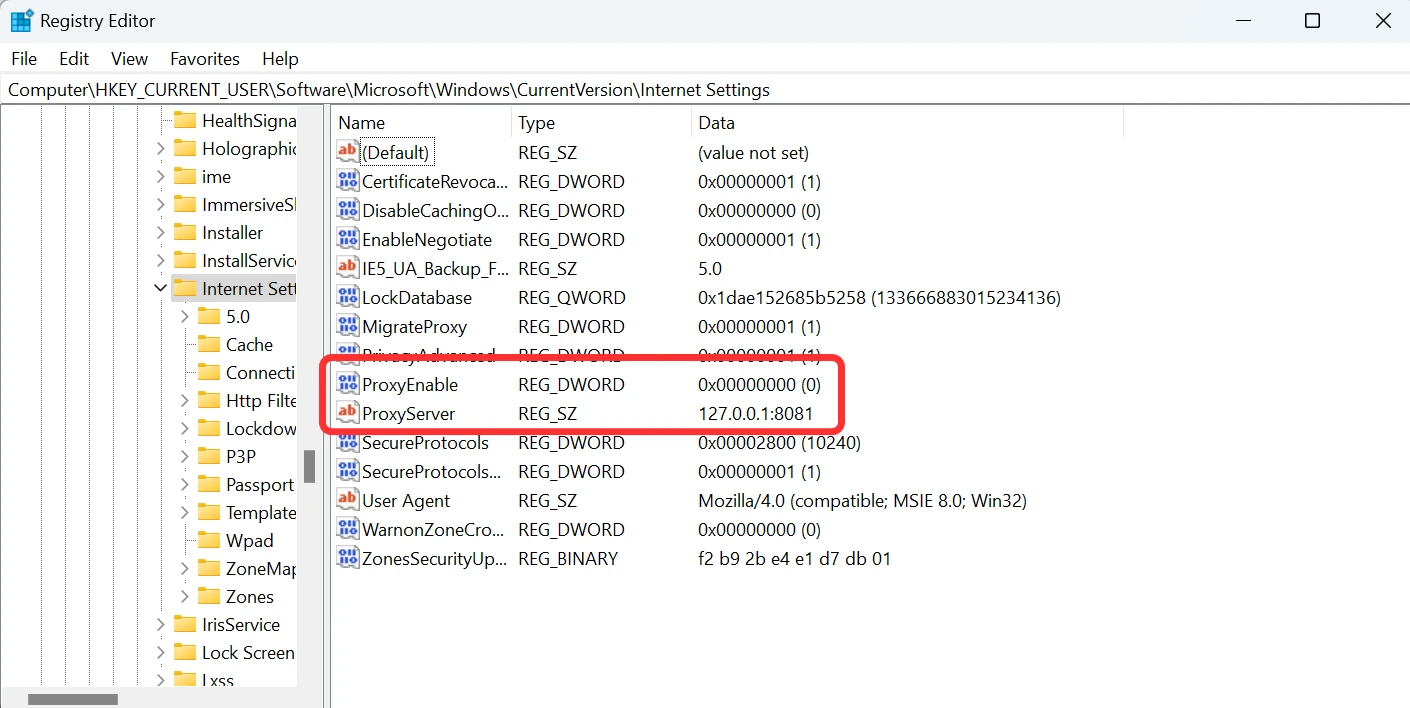
Task: Click the EnableNegotiate DWORD icon
Action: (x=347, y=240)
